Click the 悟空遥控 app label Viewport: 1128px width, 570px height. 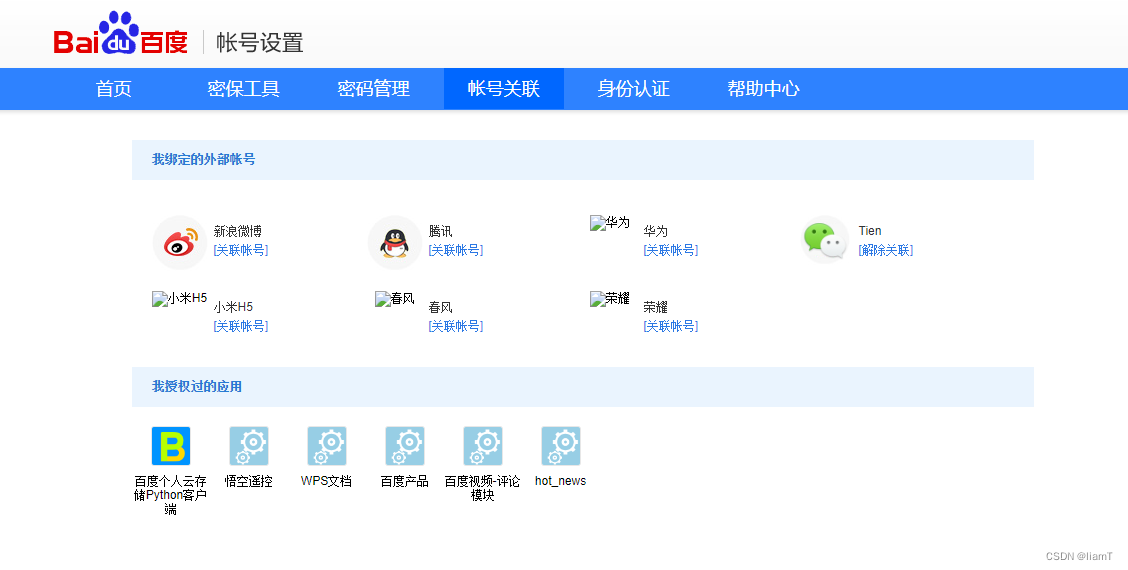point(249,481)
